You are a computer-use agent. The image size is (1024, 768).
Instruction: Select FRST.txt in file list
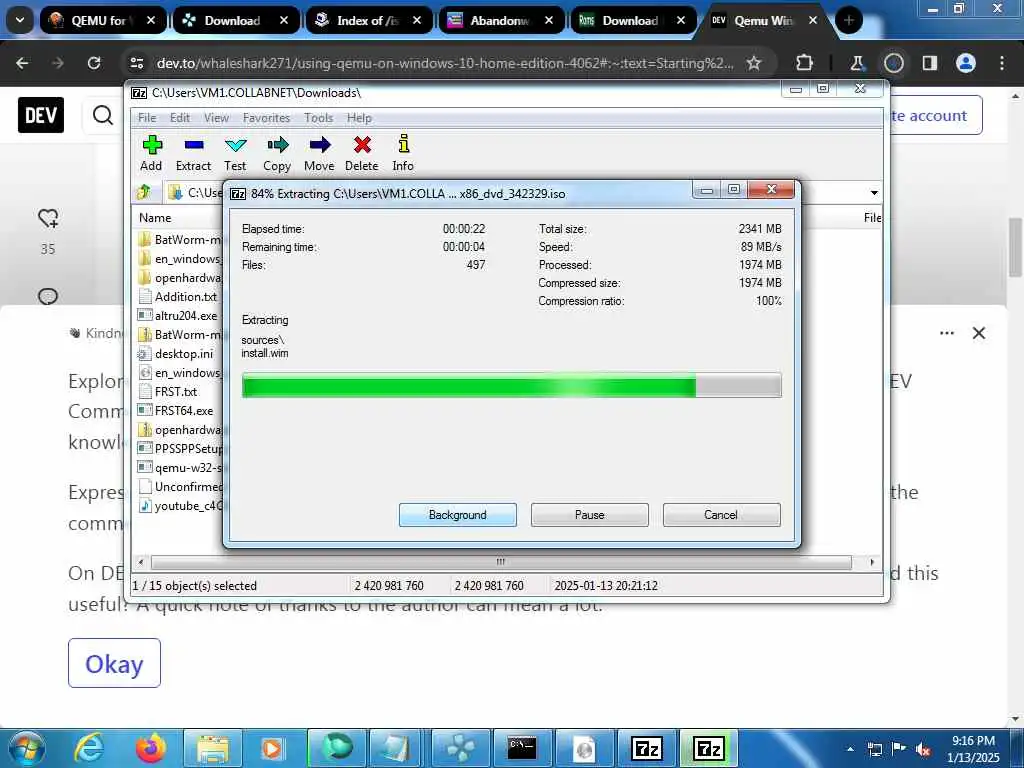pos(168,391)
